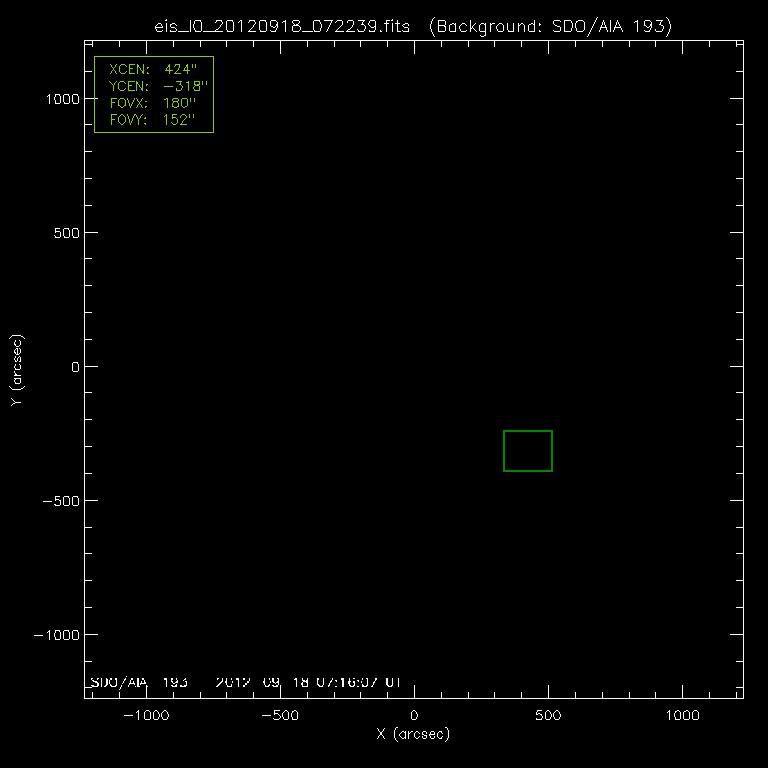Click the SDO/AIA 193 timestamp text at bottom
The height and width of the screenshot is (768, 768).
pos(246,682)
